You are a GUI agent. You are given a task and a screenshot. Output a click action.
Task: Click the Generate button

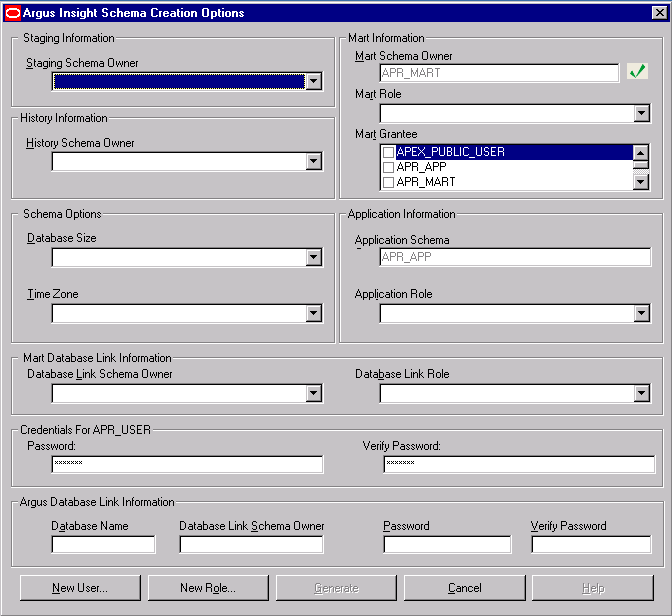336,588
